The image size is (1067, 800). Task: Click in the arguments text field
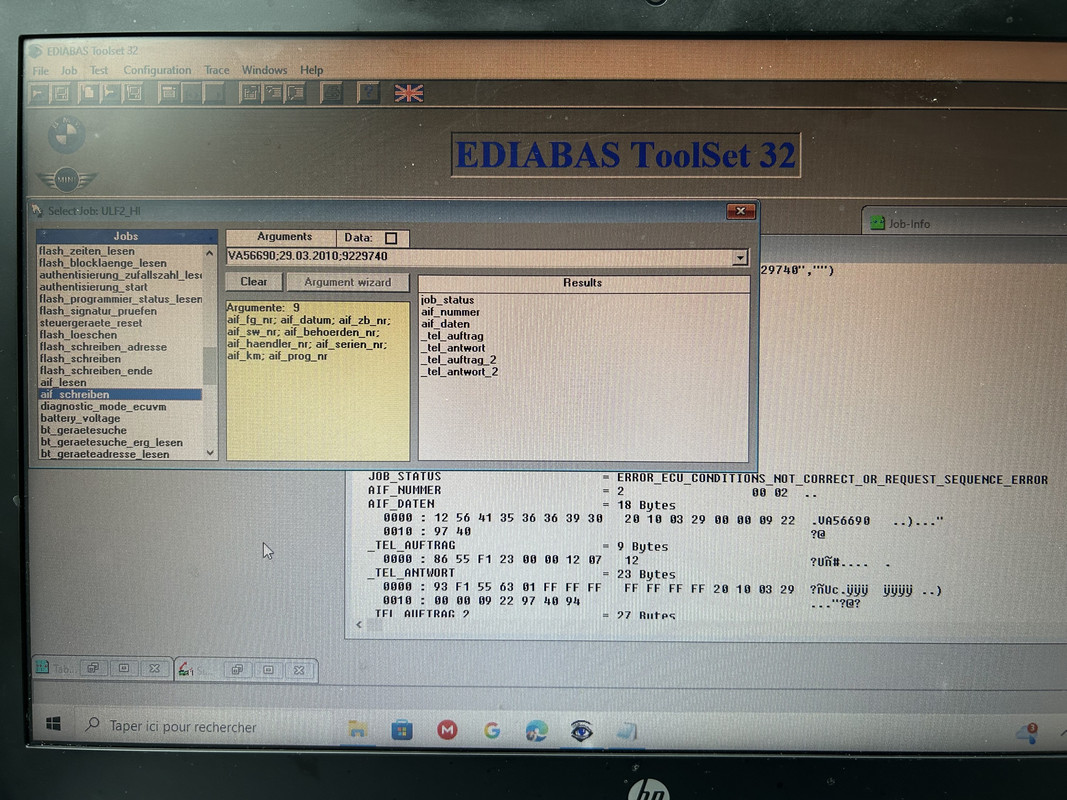(480, 256)
